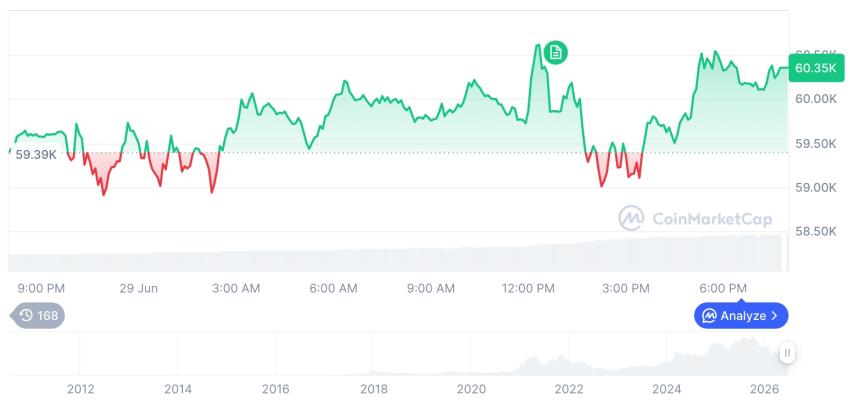
Task: Select 2022 on the overview timeline
Action: [569, 389]
